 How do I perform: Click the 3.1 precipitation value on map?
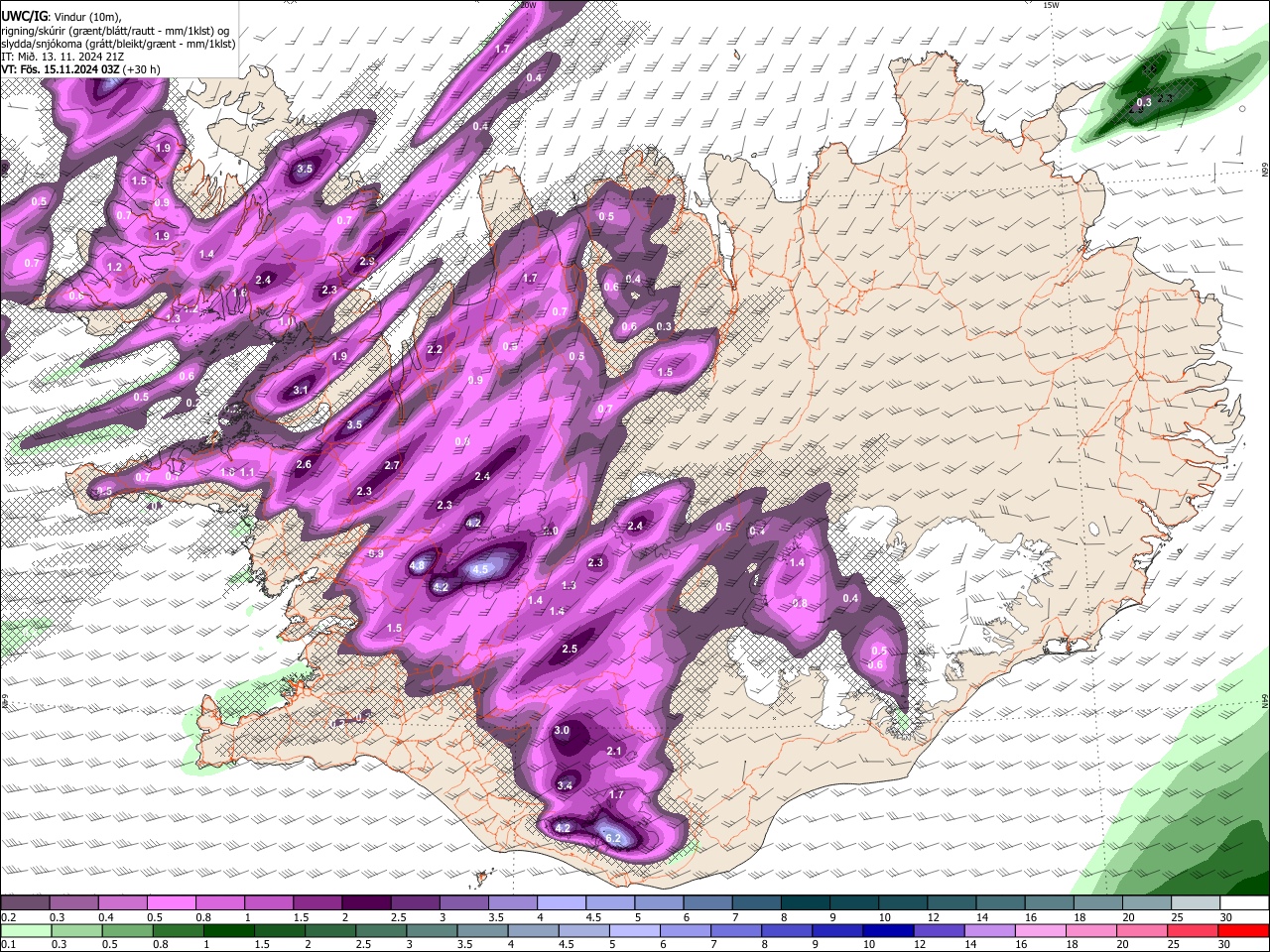(x=301, y=391)
